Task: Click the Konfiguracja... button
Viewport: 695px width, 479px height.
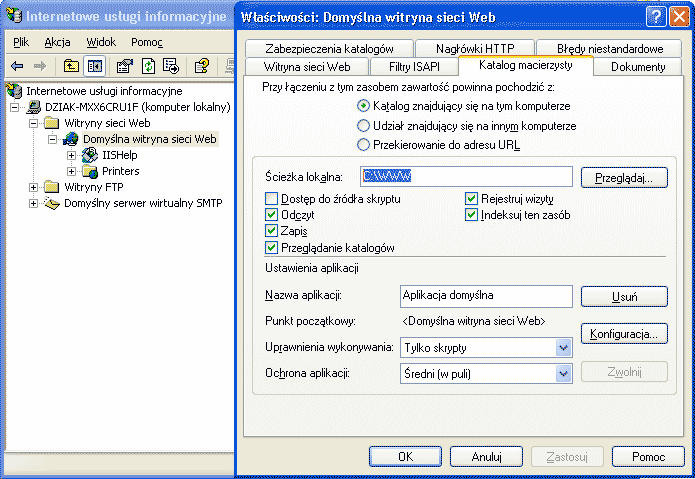Action: click(x=624, y=334)
